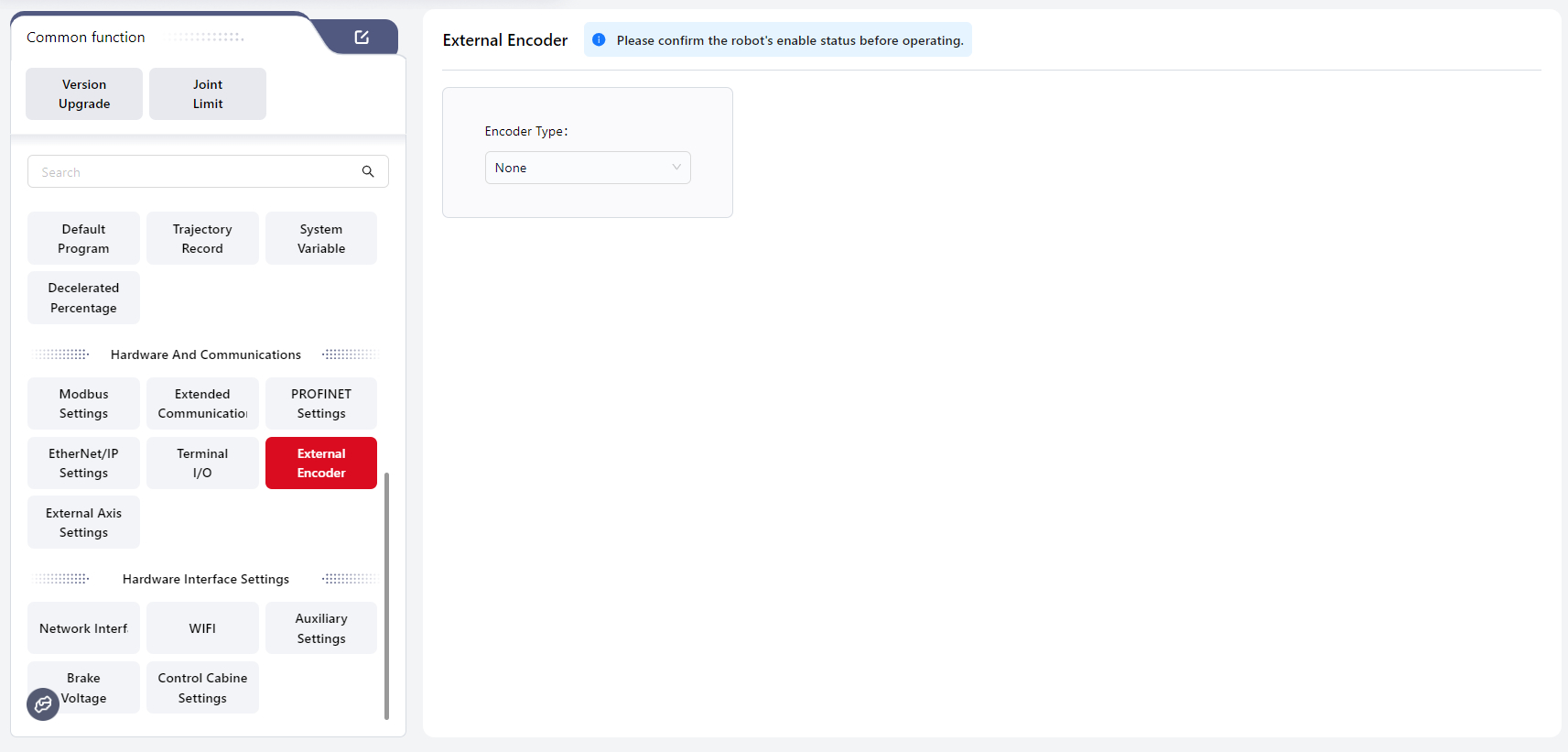Open Control Cabinet Settings
Image resolution: width=1568 pixels, height=752 pixels.
[x=202, y=688]
